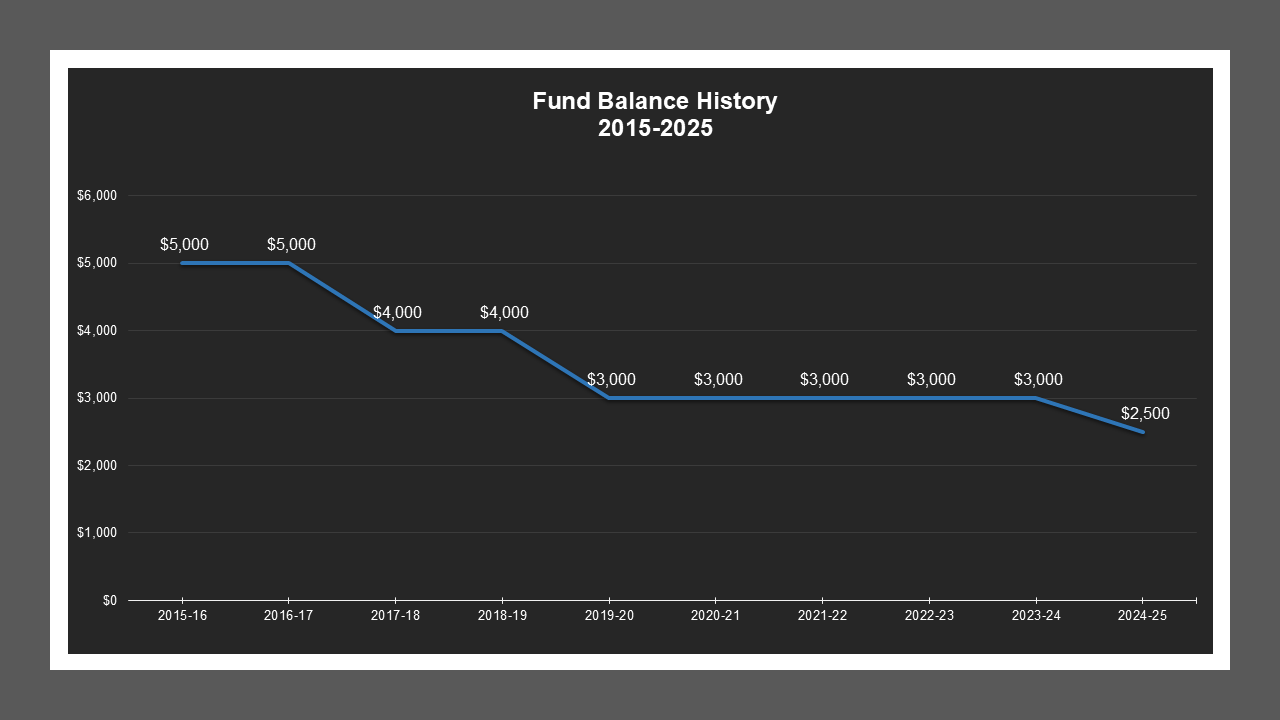
Task: Click the 2018-19 axis label
Action: pos(502,616)
